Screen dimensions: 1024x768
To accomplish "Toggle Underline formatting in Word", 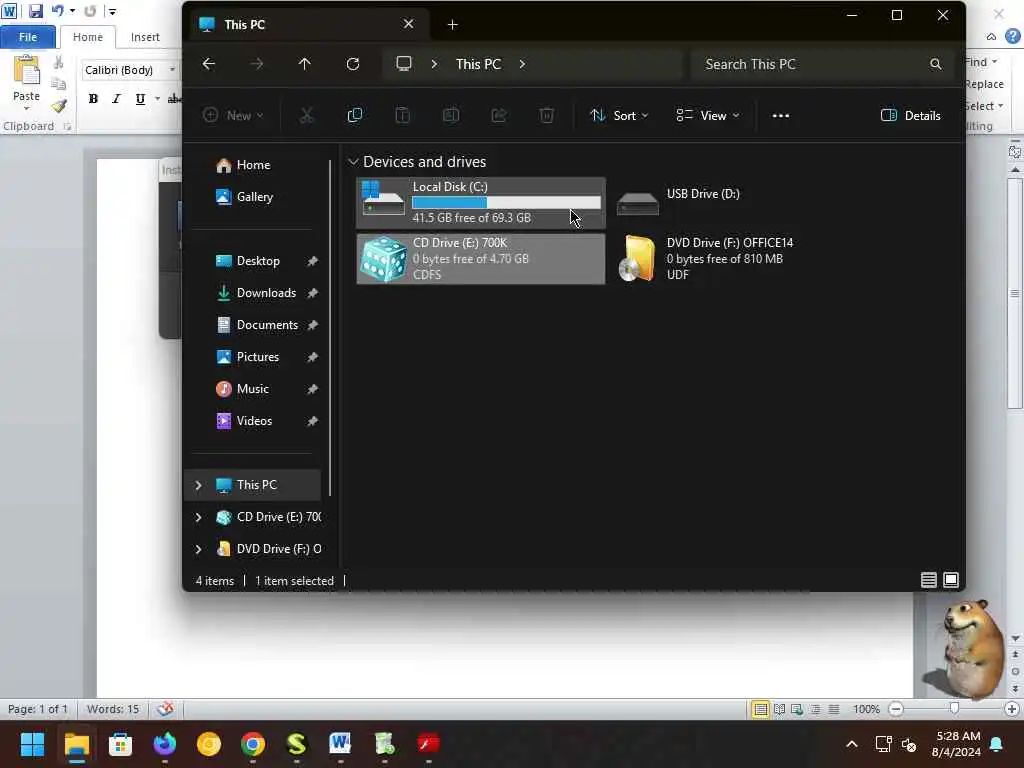I will point(140,99).
